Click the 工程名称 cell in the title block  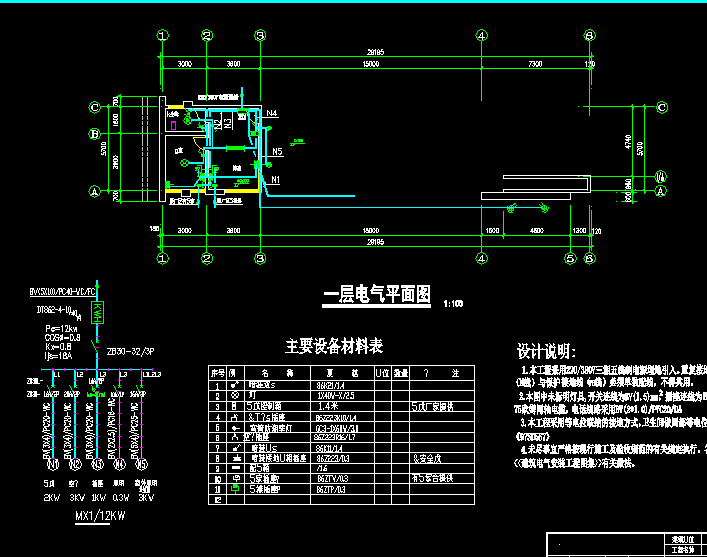(682, 550)
